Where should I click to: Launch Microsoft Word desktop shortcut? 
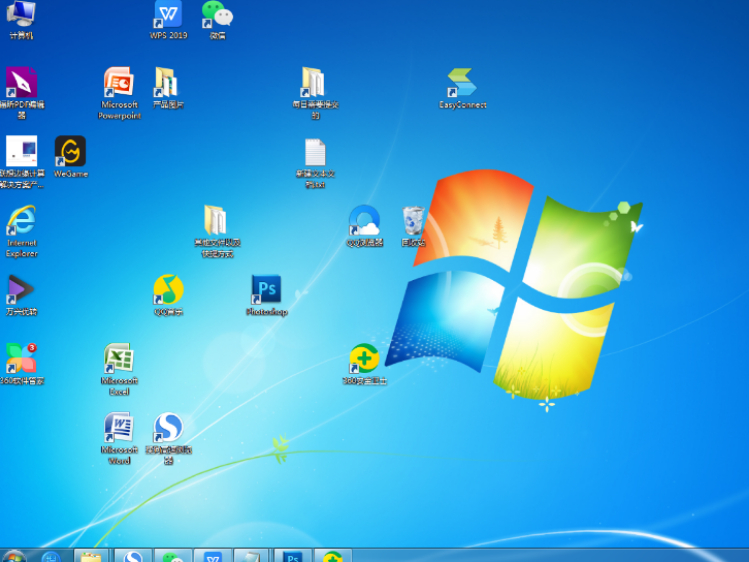pyautogui.click(x=119, y=438)
